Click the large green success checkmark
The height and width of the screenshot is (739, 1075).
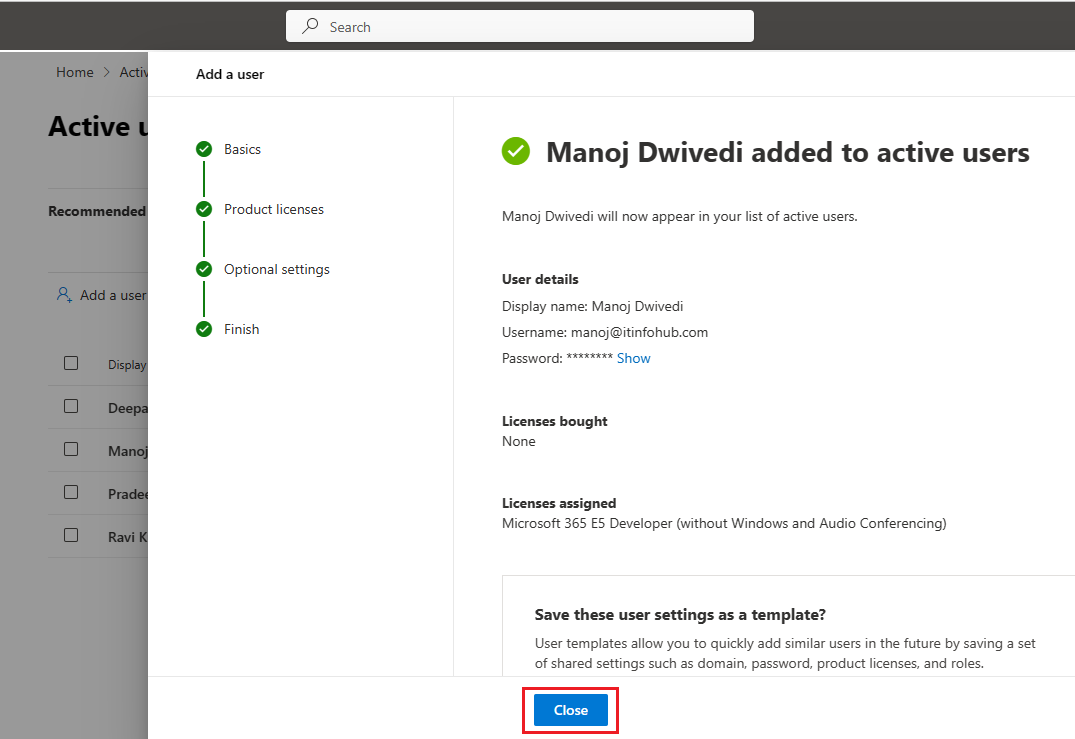516,152
